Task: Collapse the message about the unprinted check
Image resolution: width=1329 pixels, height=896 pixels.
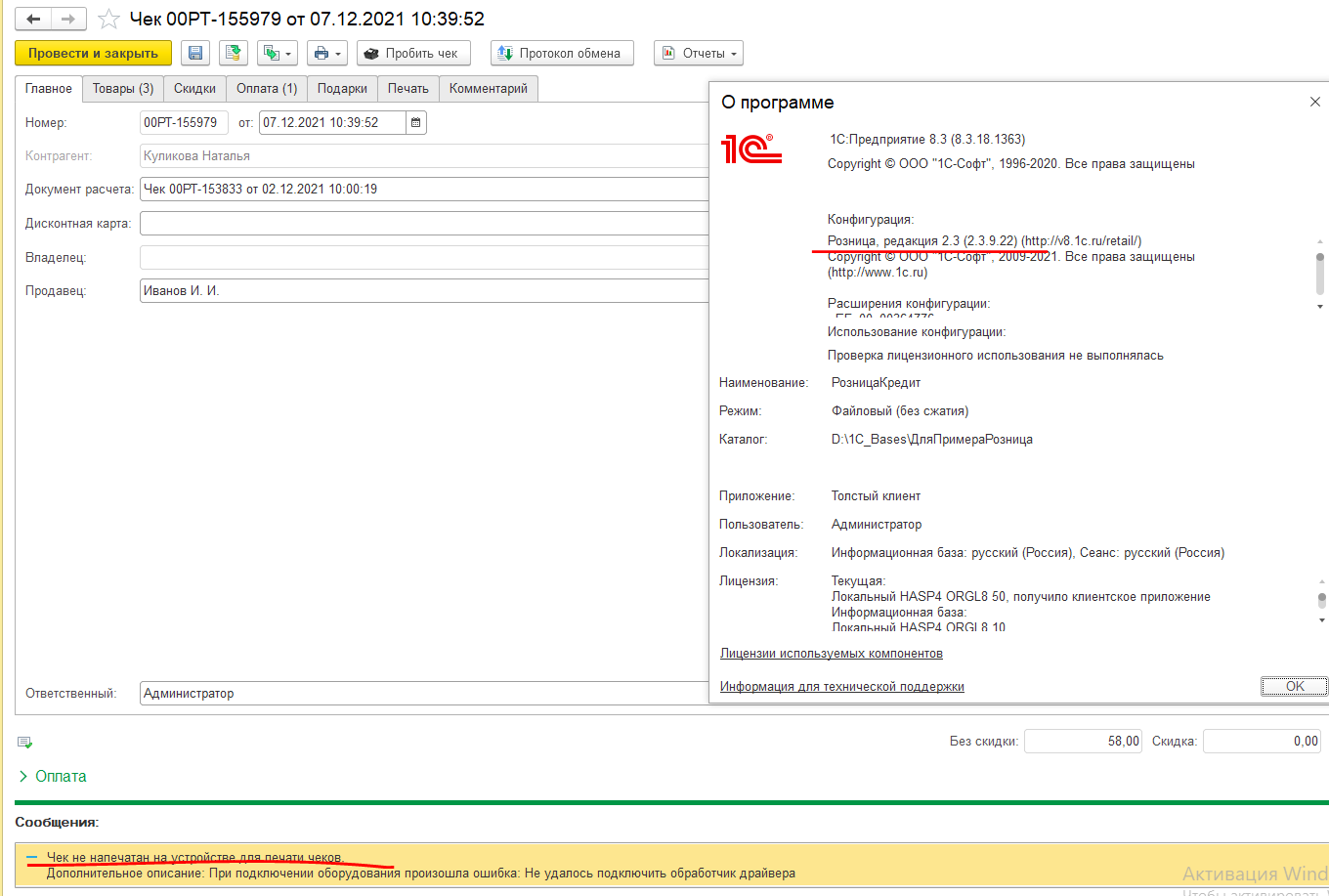Action: pos(32,857)
